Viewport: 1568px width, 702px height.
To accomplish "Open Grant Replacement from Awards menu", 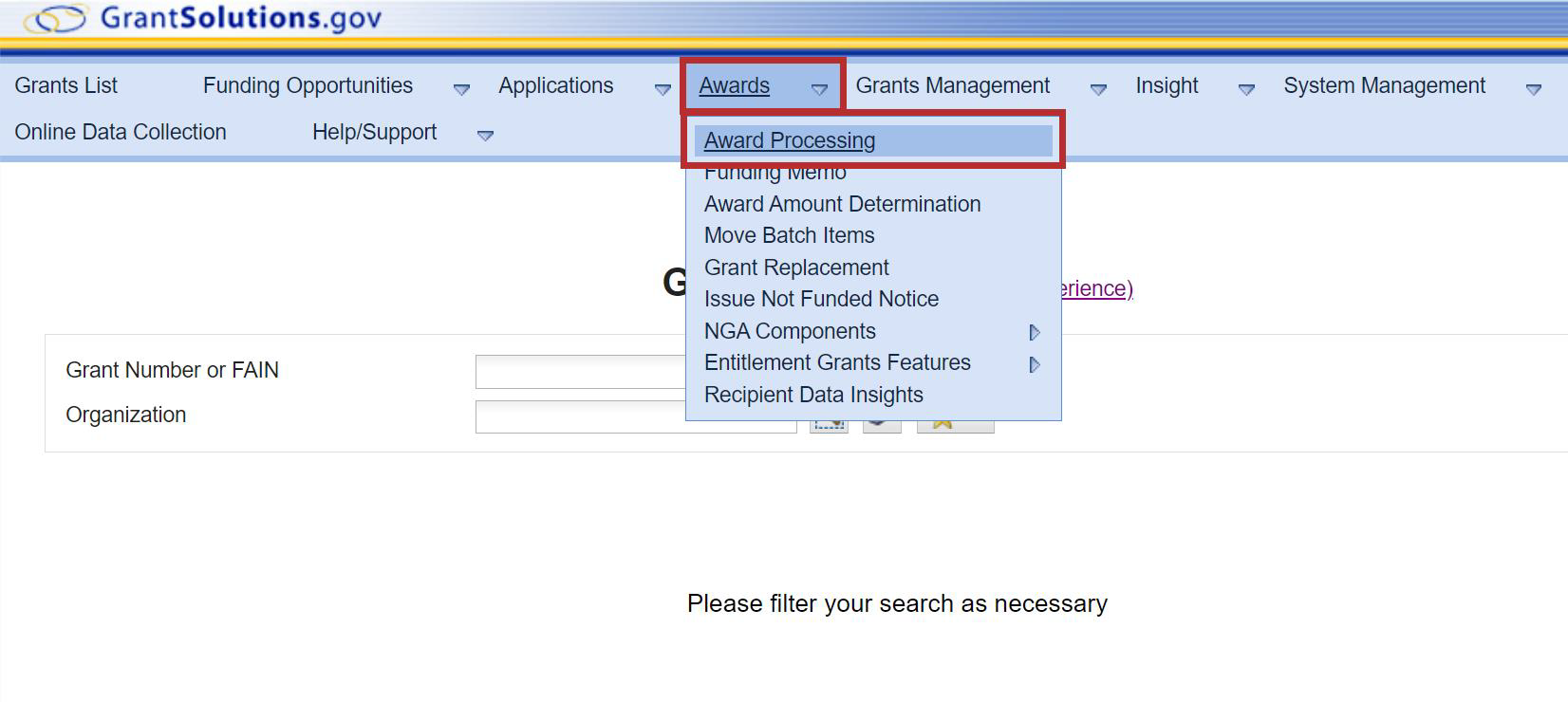I will 796,268.
